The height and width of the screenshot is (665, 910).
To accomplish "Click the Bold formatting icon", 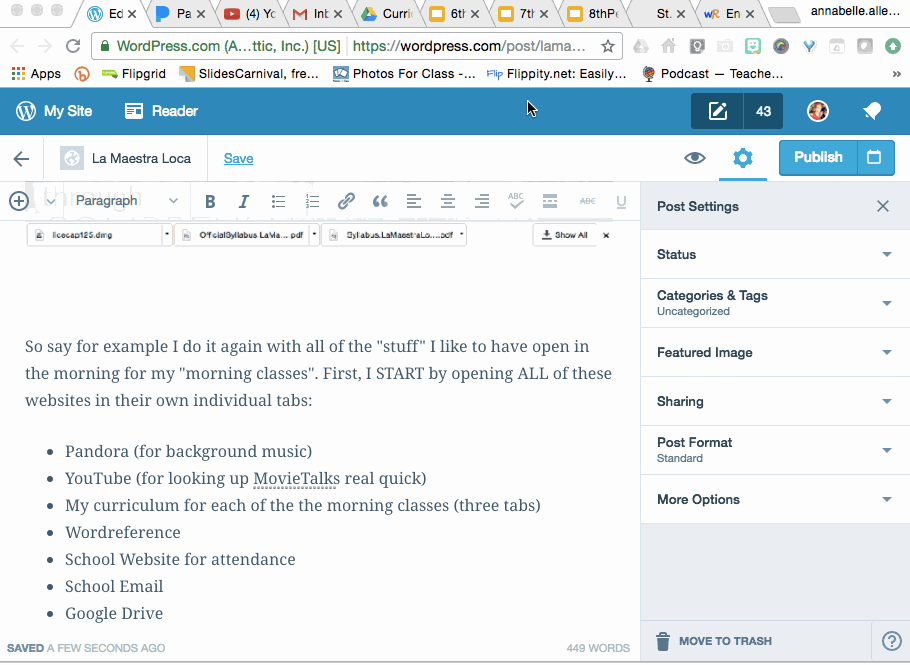I will pyautogui.click(x=210, y=201).
